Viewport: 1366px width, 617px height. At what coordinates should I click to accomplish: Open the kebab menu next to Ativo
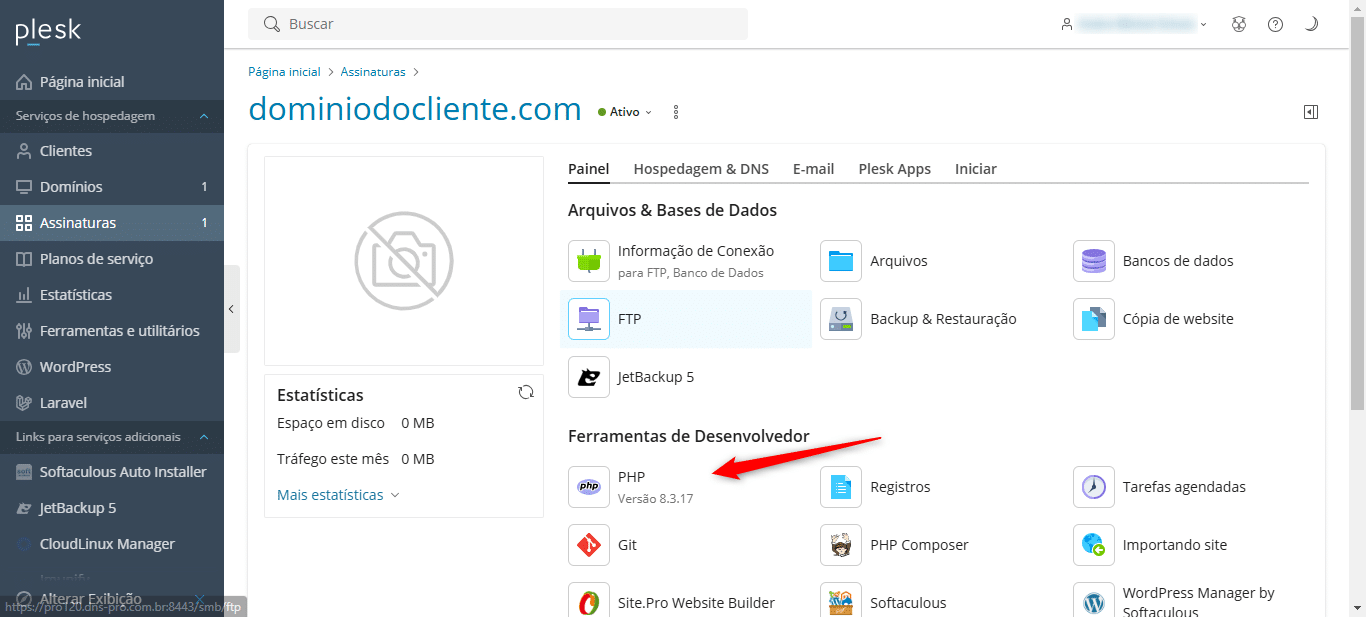coord(676,112)
